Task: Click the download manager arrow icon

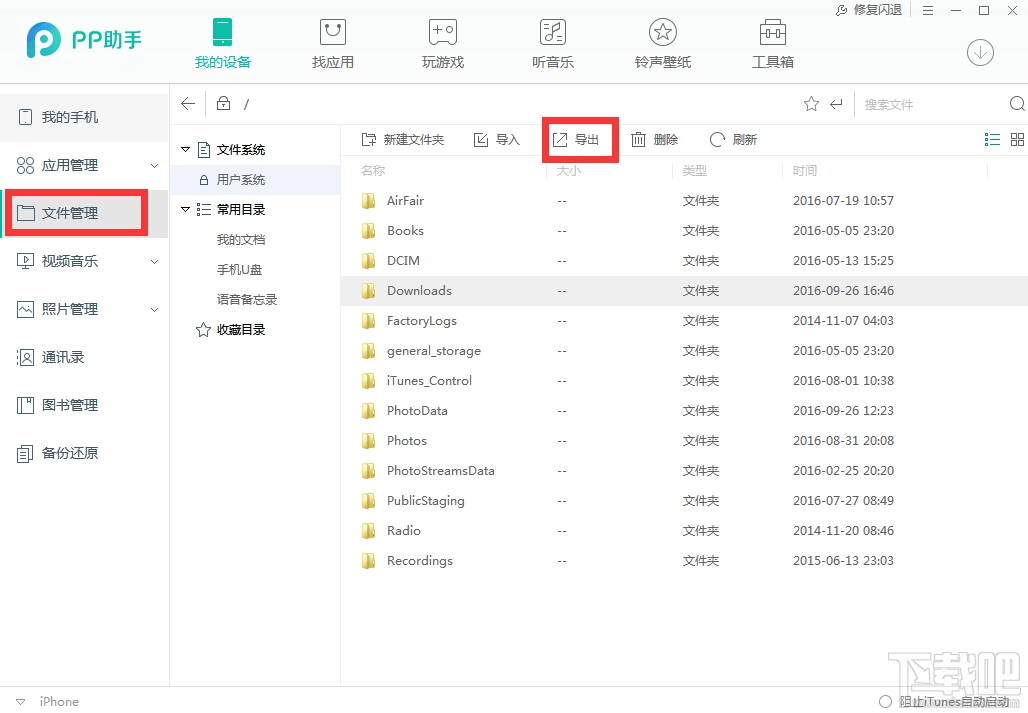Action: coord(981,52)
